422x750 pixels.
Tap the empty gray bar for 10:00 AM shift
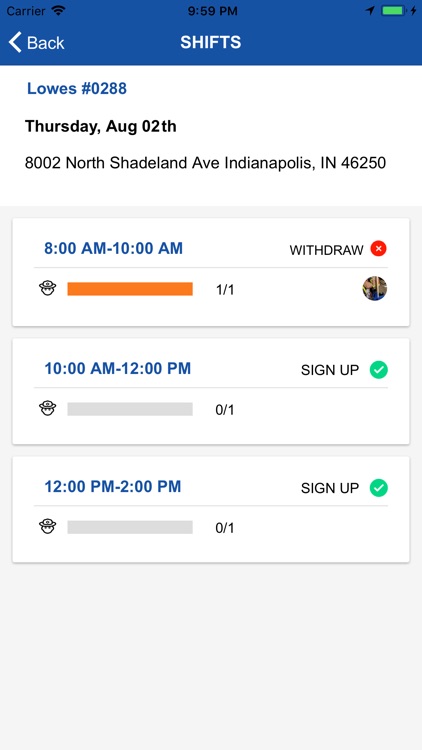point(130,409)
